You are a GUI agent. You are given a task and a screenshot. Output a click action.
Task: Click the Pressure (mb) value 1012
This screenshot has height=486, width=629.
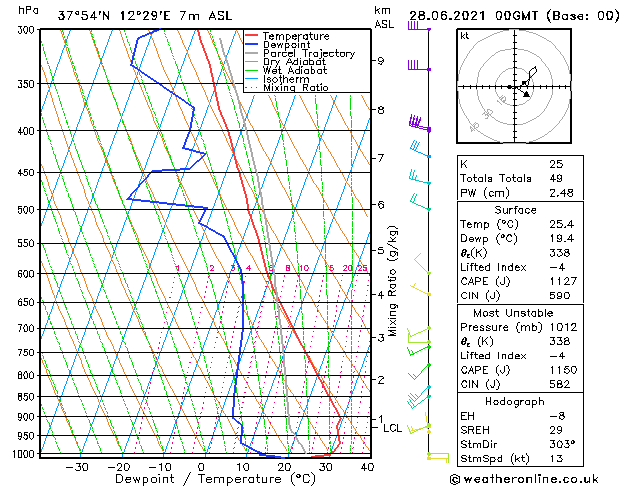click(563, 327)
